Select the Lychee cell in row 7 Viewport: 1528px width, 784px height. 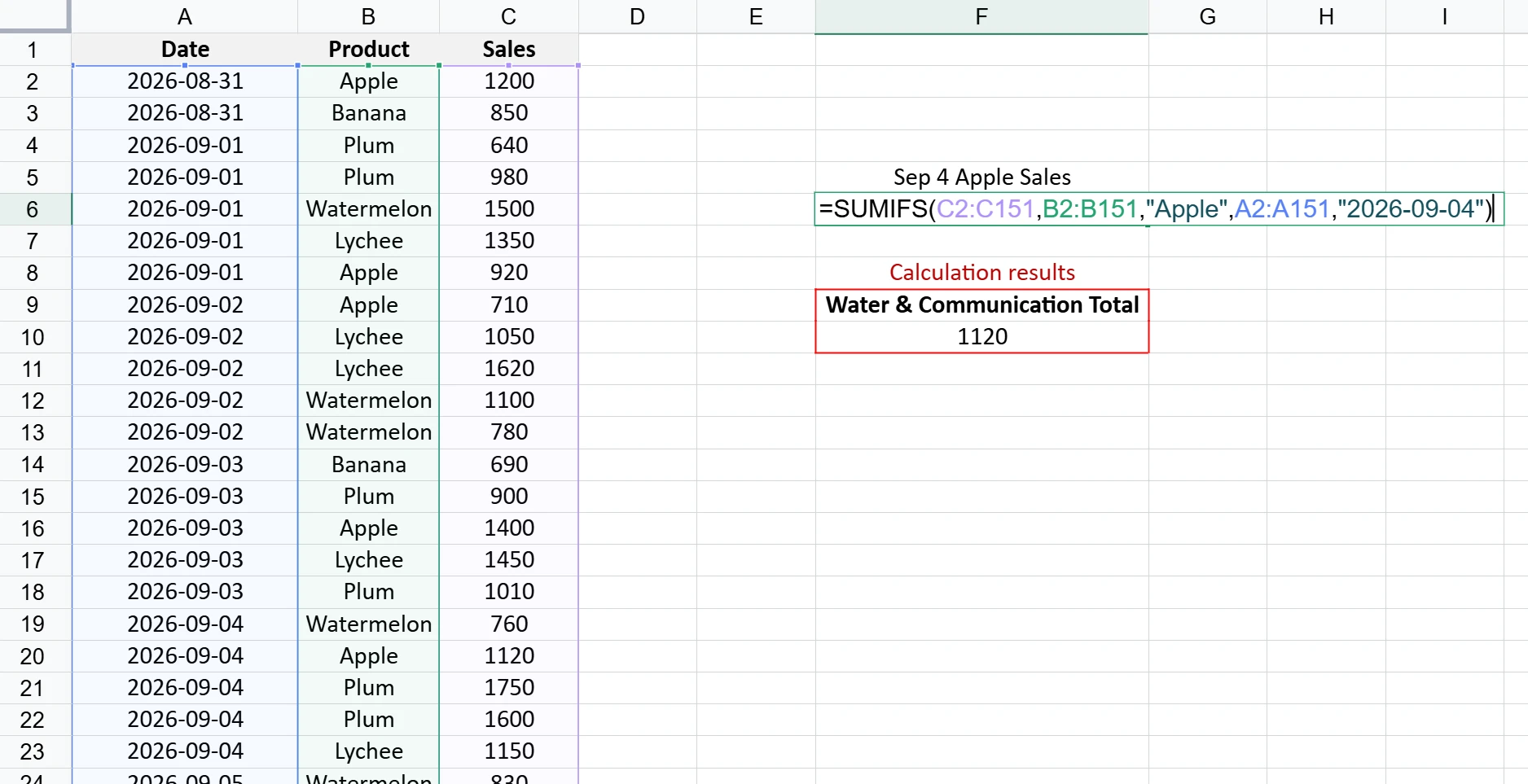(x=368, y=241)
